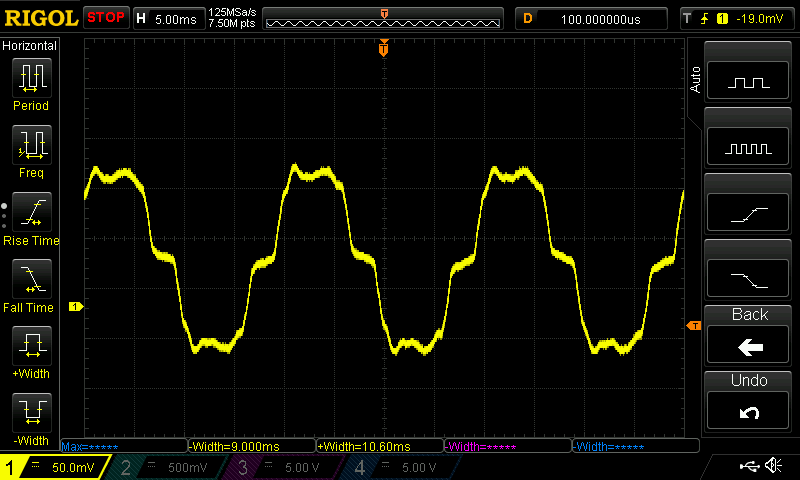Choose the Fall Time measurement
This screenshot has width=800, height=480.
(31, 283)
